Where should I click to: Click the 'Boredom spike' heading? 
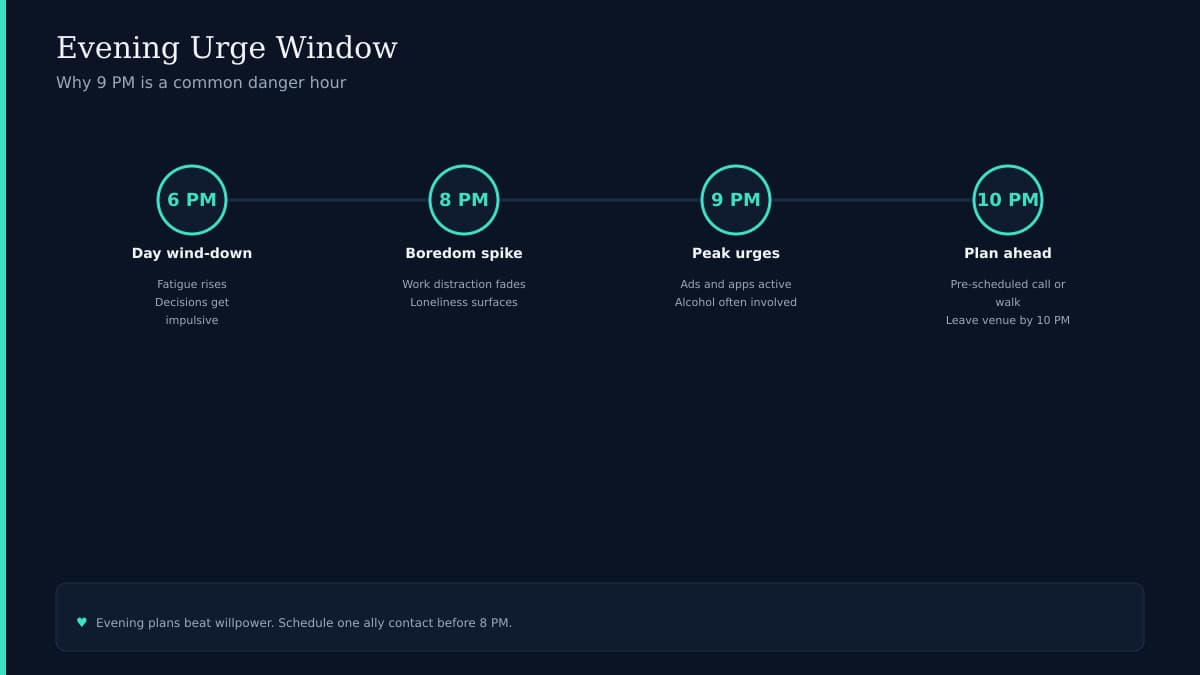464,253
